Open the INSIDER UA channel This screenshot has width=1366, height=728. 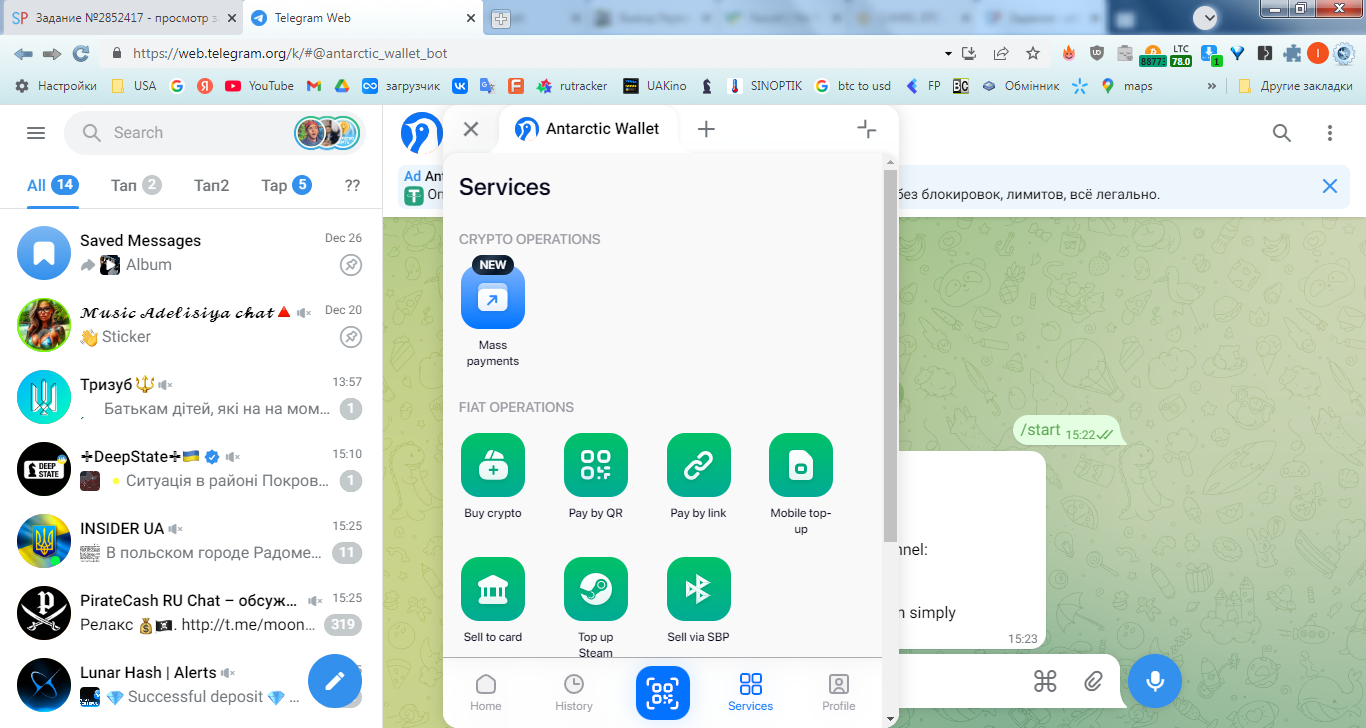point(191,541)
